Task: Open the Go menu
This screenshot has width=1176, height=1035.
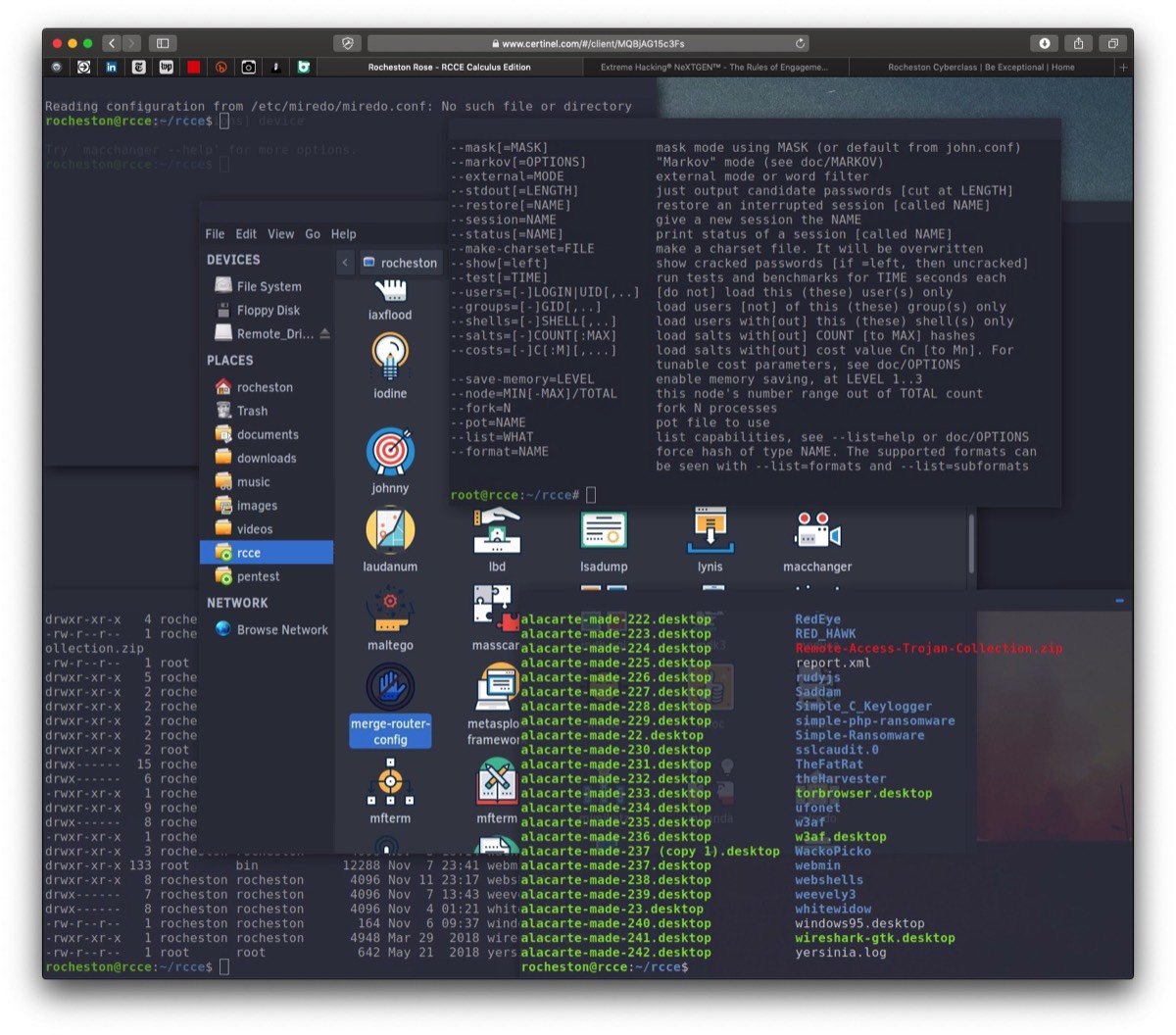Action: (313, 234)
